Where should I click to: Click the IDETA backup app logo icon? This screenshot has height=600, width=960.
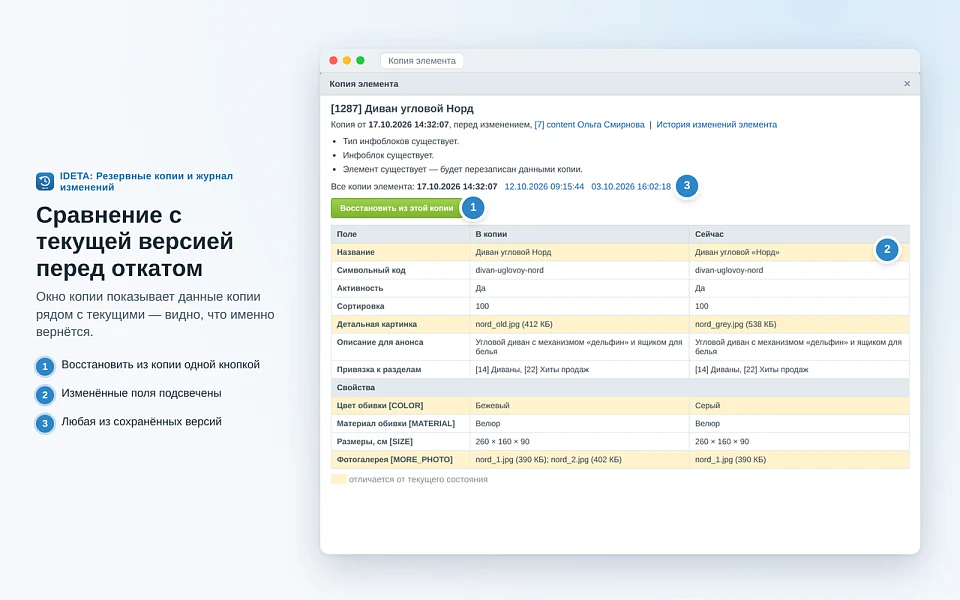45,181
